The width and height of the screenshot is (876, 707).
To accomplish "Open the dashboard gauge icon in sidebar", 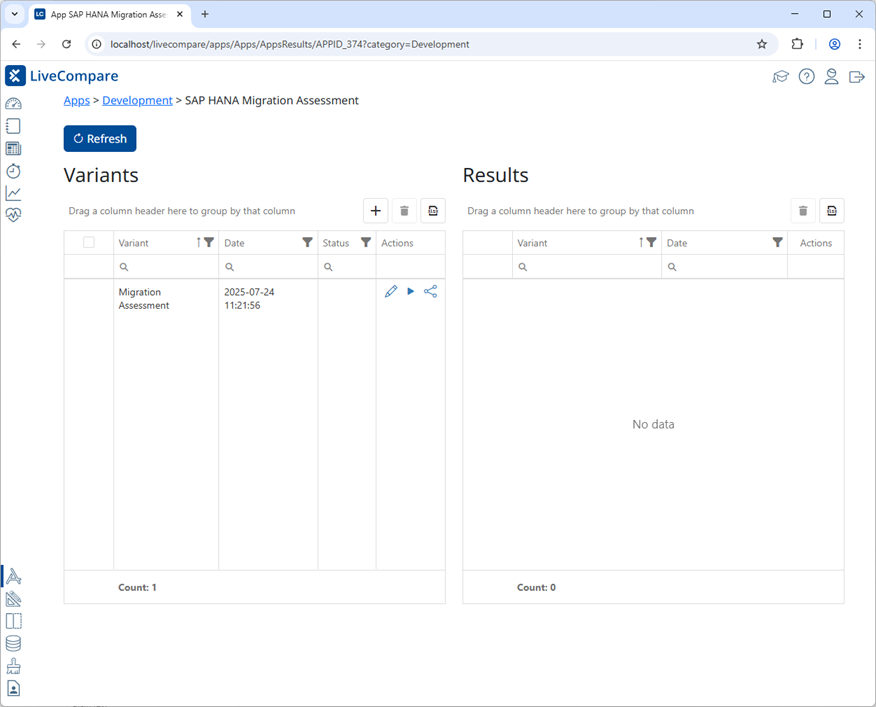I will [13, 104].
